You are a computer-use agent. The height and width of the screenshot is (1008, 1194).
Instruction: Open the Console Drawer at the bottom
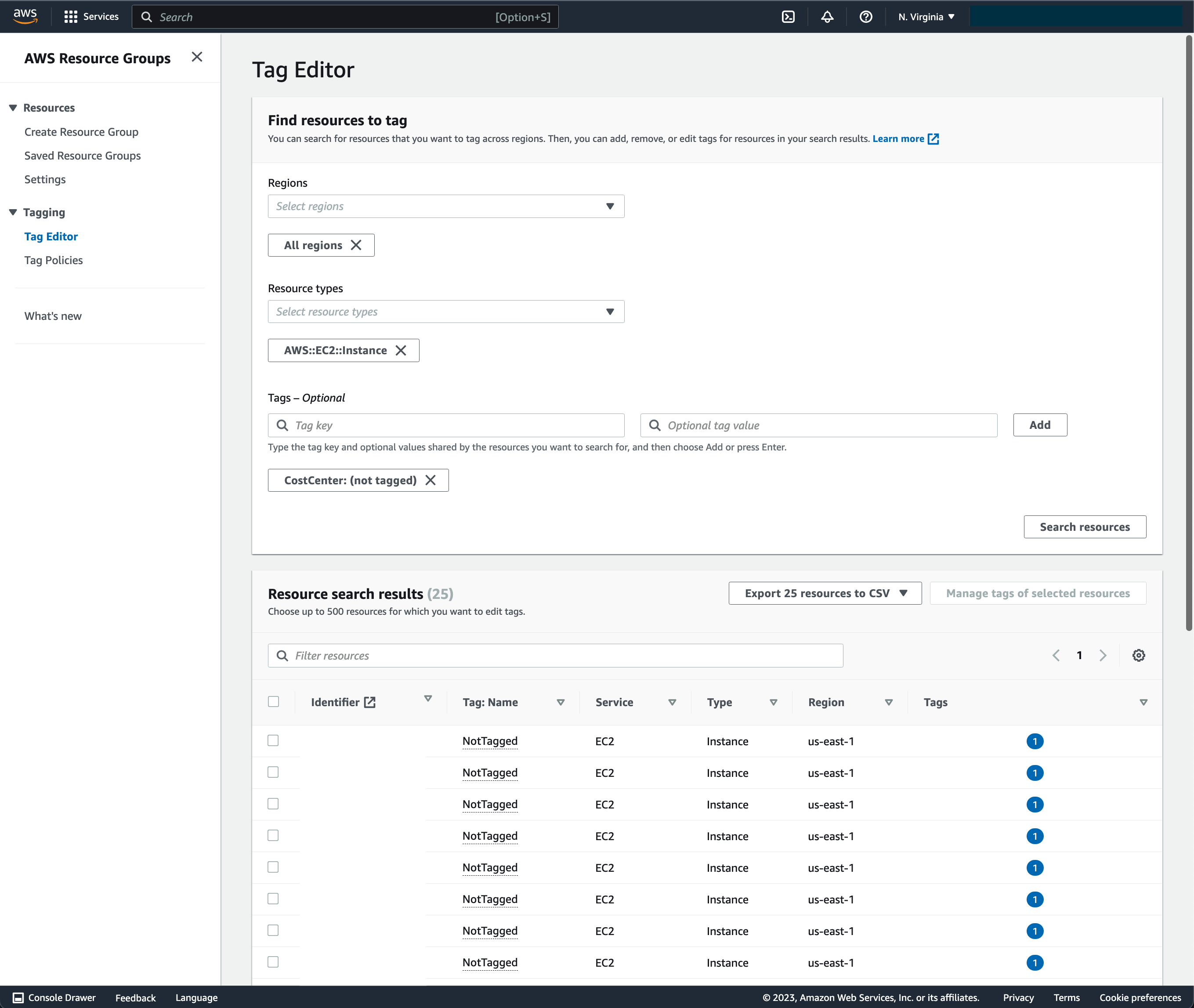pyautogui.click(x=54, y=998)
